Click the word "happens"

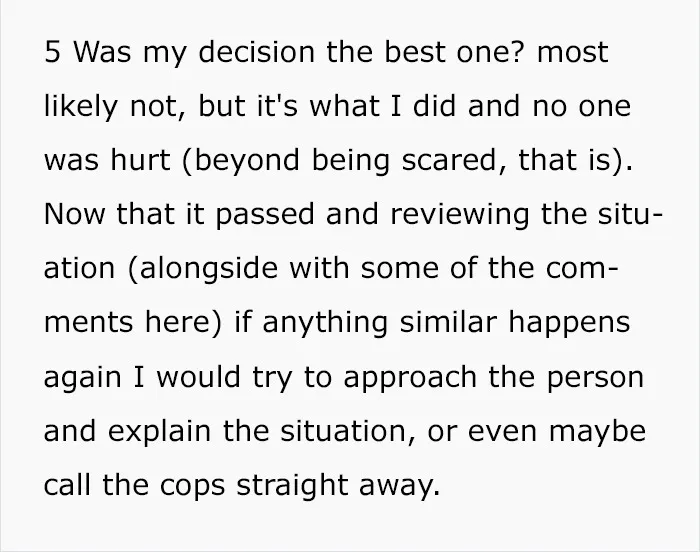569,323
